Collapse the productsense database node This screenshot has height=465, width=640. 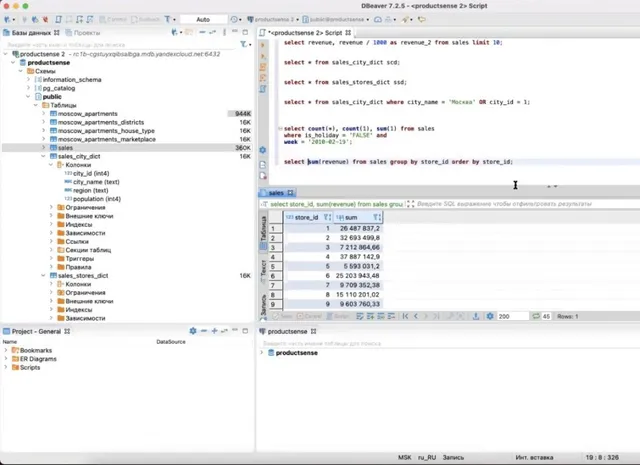13,62
